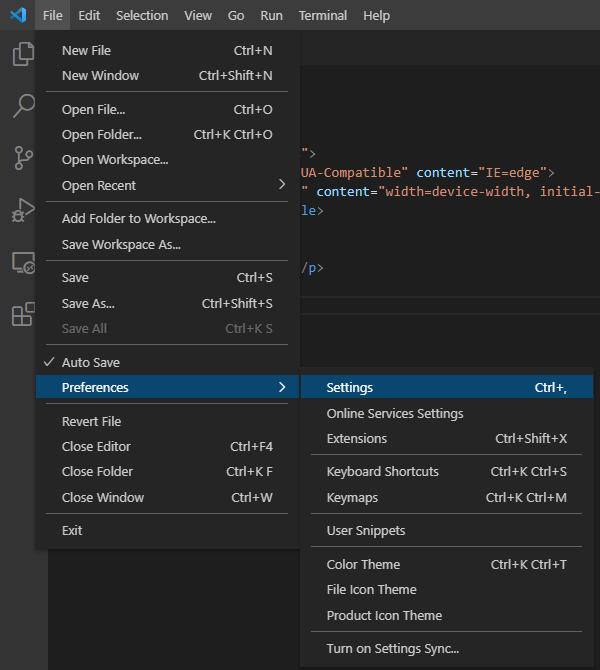Expand the Open Recent submenu arrow
The width and height of the screenshot is (600, 670).
click(x=282, y=185)
